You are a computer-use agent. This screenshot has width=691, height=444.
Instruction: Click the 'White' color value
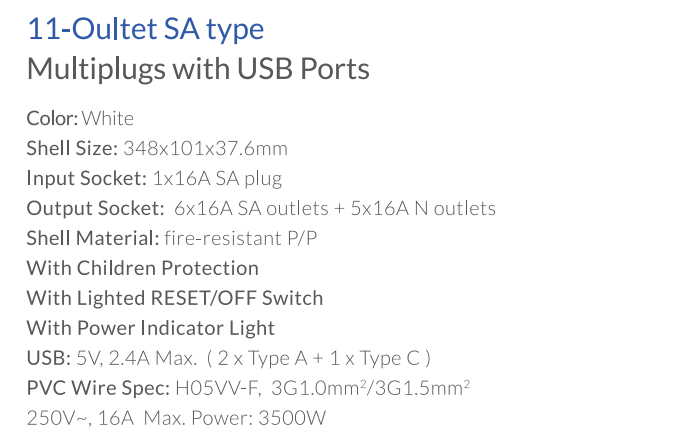click(108, 118)
